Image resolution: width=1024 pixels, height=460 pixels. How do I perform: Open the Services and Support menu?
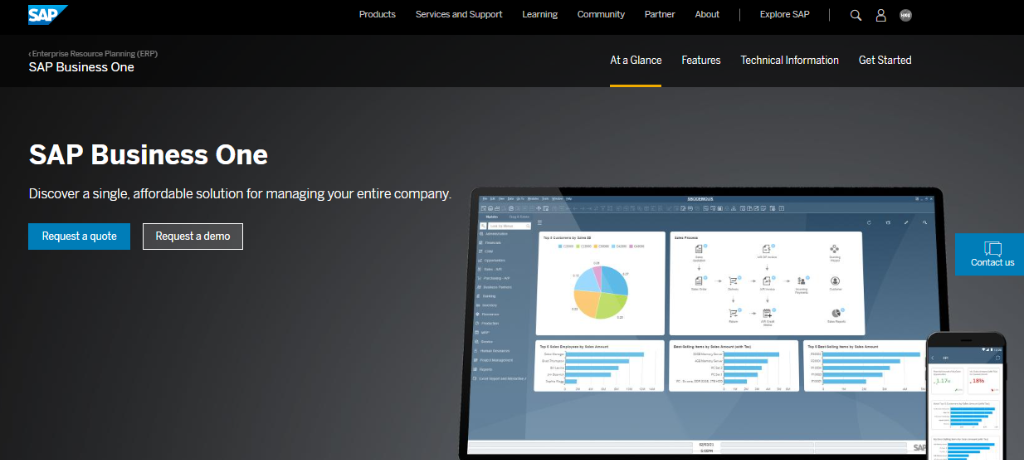point(459,14)
